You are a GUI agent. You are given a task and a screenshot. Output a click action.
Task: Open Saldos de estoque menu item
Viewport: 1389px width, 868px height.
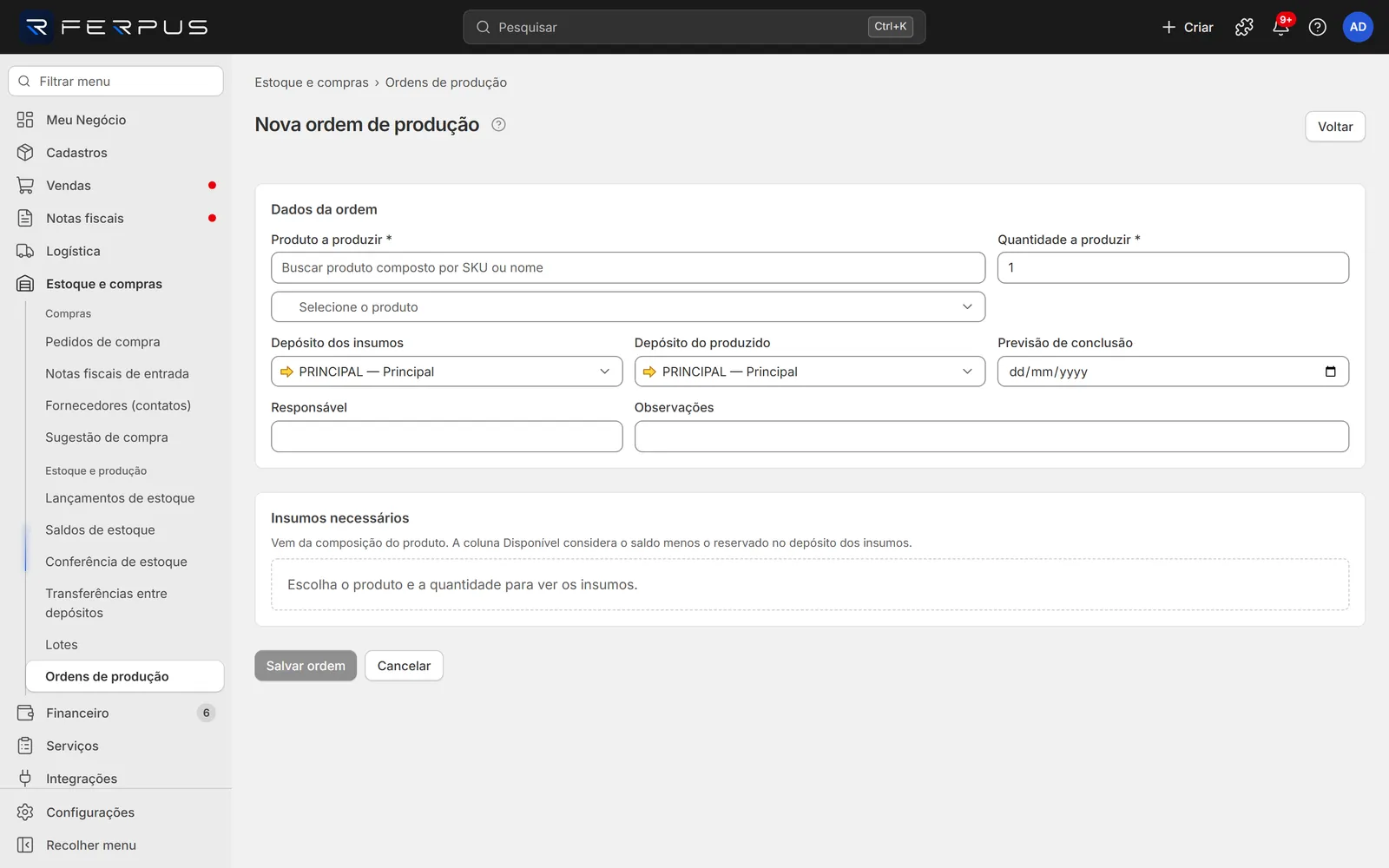(x=100, y=530)
